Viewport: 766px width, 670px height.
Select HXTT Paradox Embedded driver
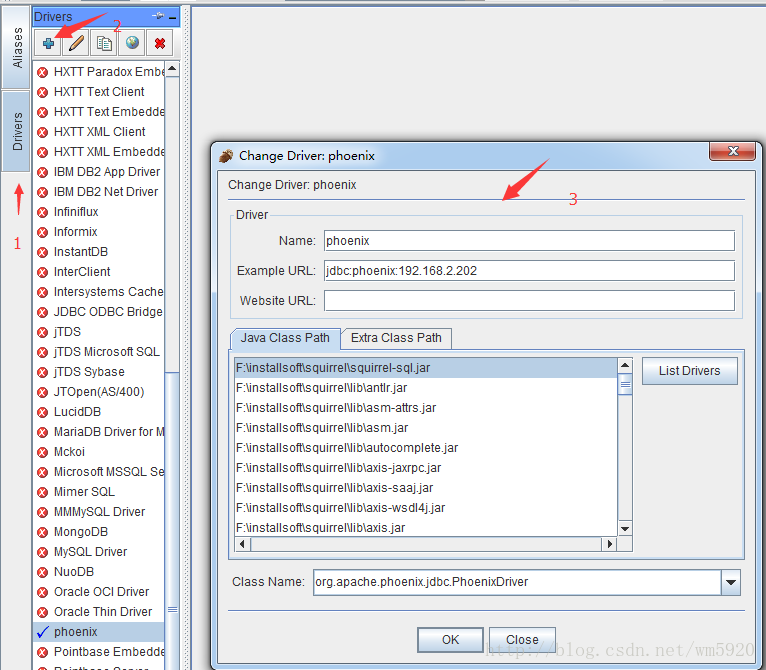tap(99, 72)
